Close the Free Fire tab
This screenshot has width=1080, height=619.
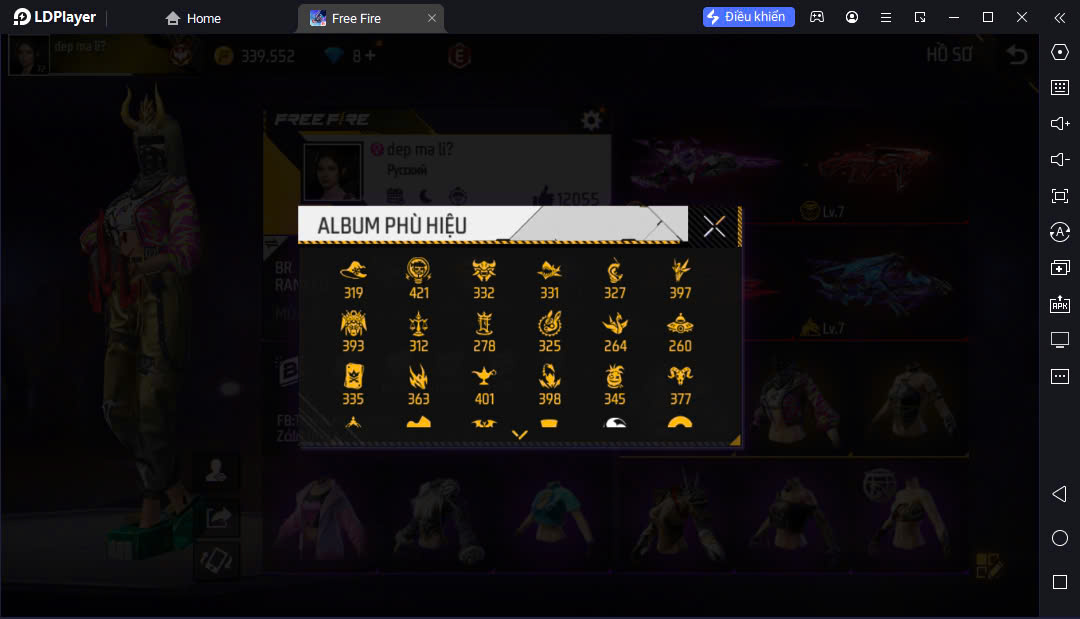coord(432,18)
